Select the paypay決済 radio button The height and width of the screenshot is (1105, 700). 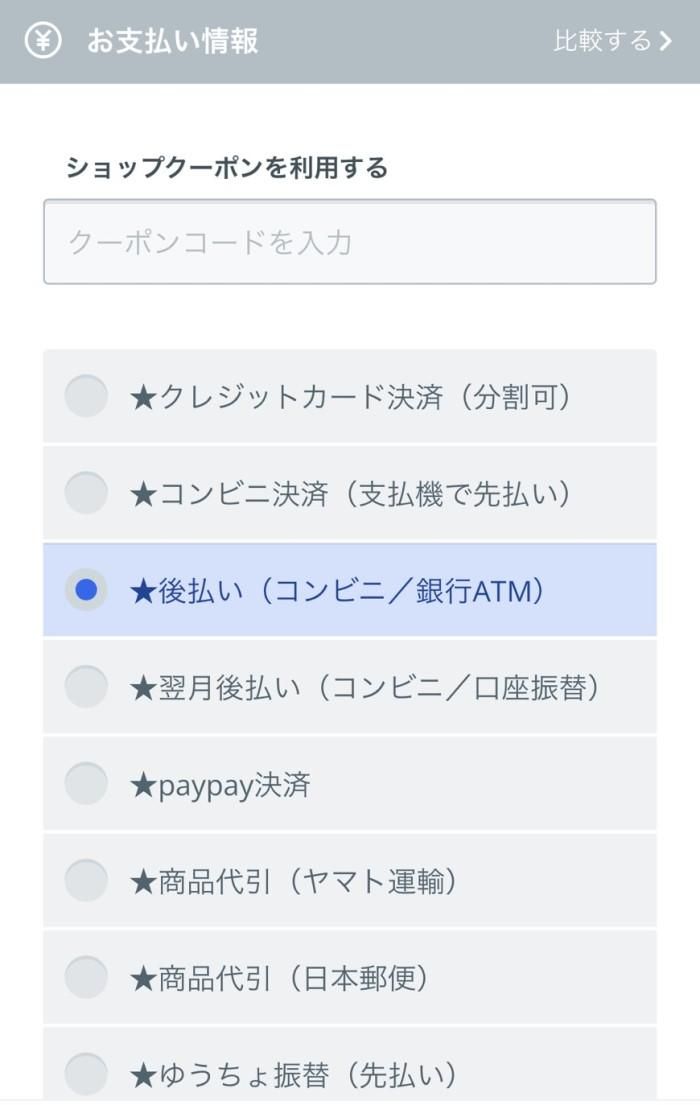[86, 784]
